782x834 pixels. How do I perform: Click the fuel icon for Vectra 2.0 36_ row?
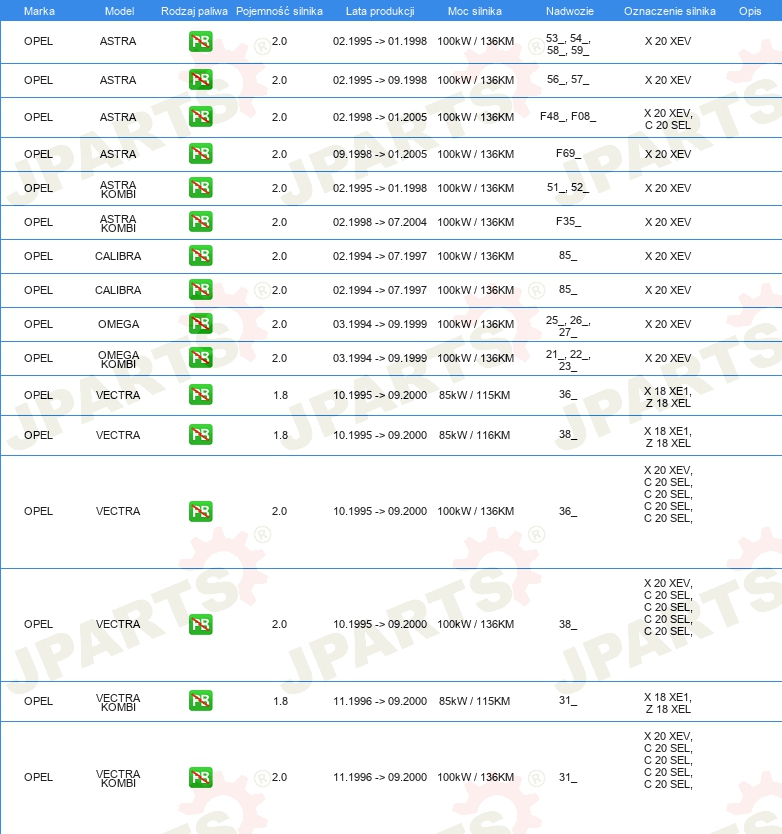coord(201,511)
